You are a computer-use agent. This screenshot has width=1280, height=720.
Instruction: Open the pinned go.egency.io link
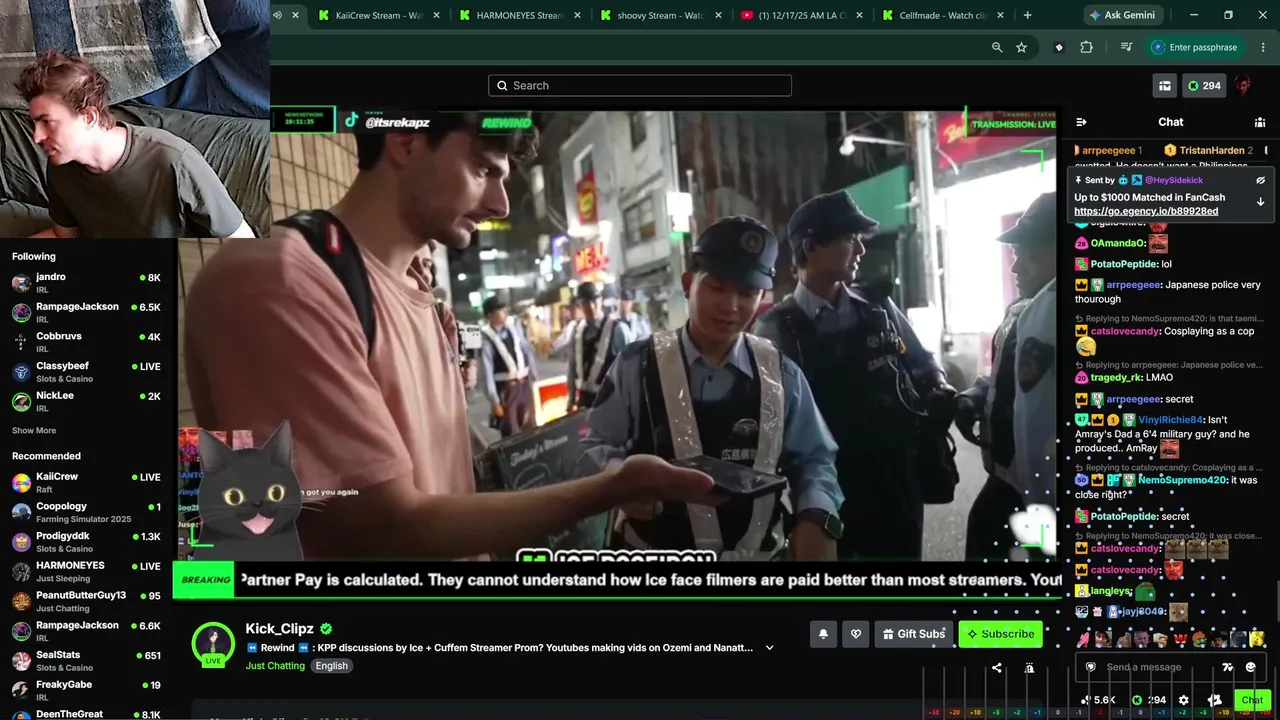[1146, 212]
